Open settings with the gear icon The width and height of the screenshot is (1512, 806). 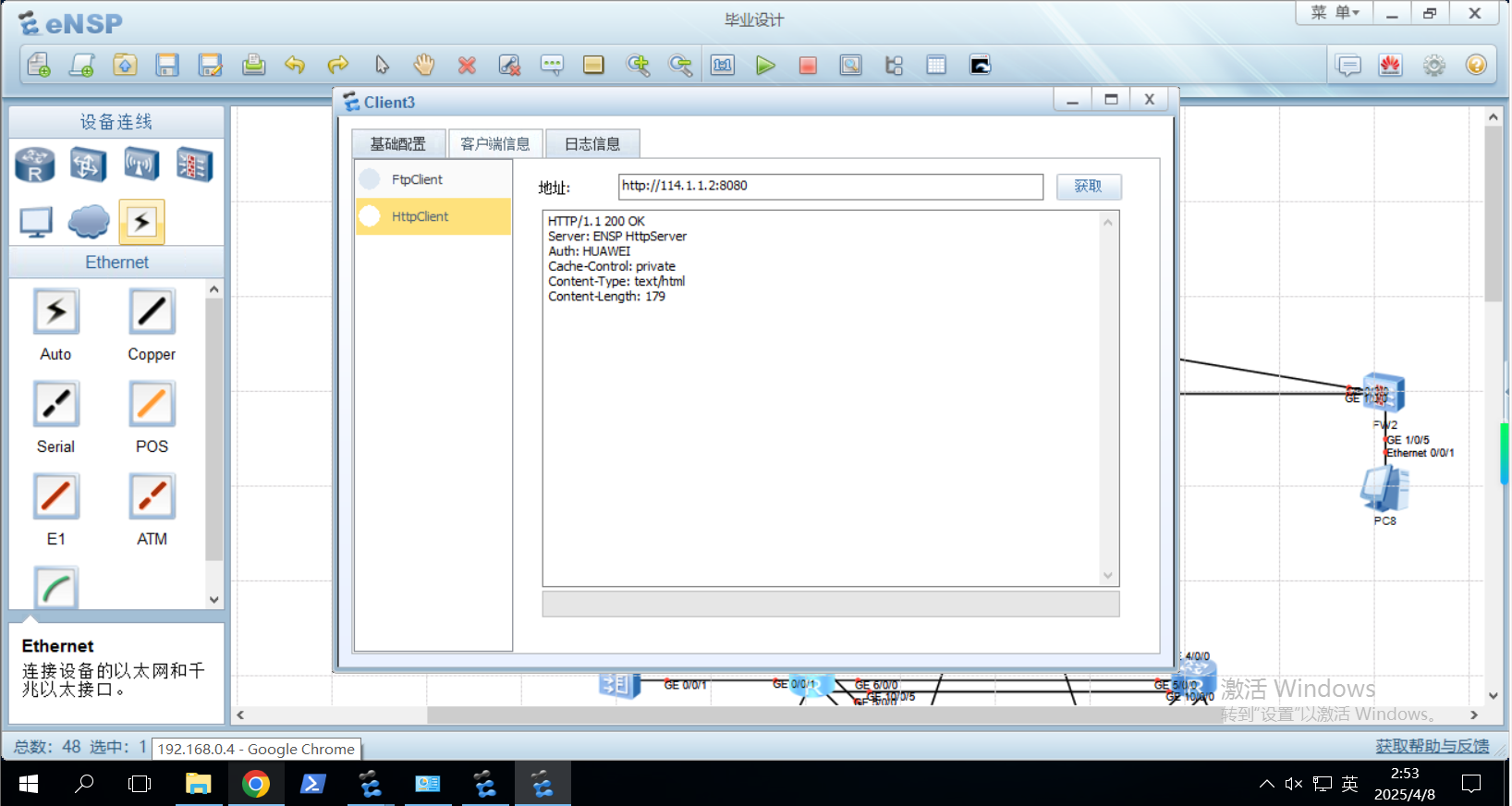click(x=1433, y=65)
